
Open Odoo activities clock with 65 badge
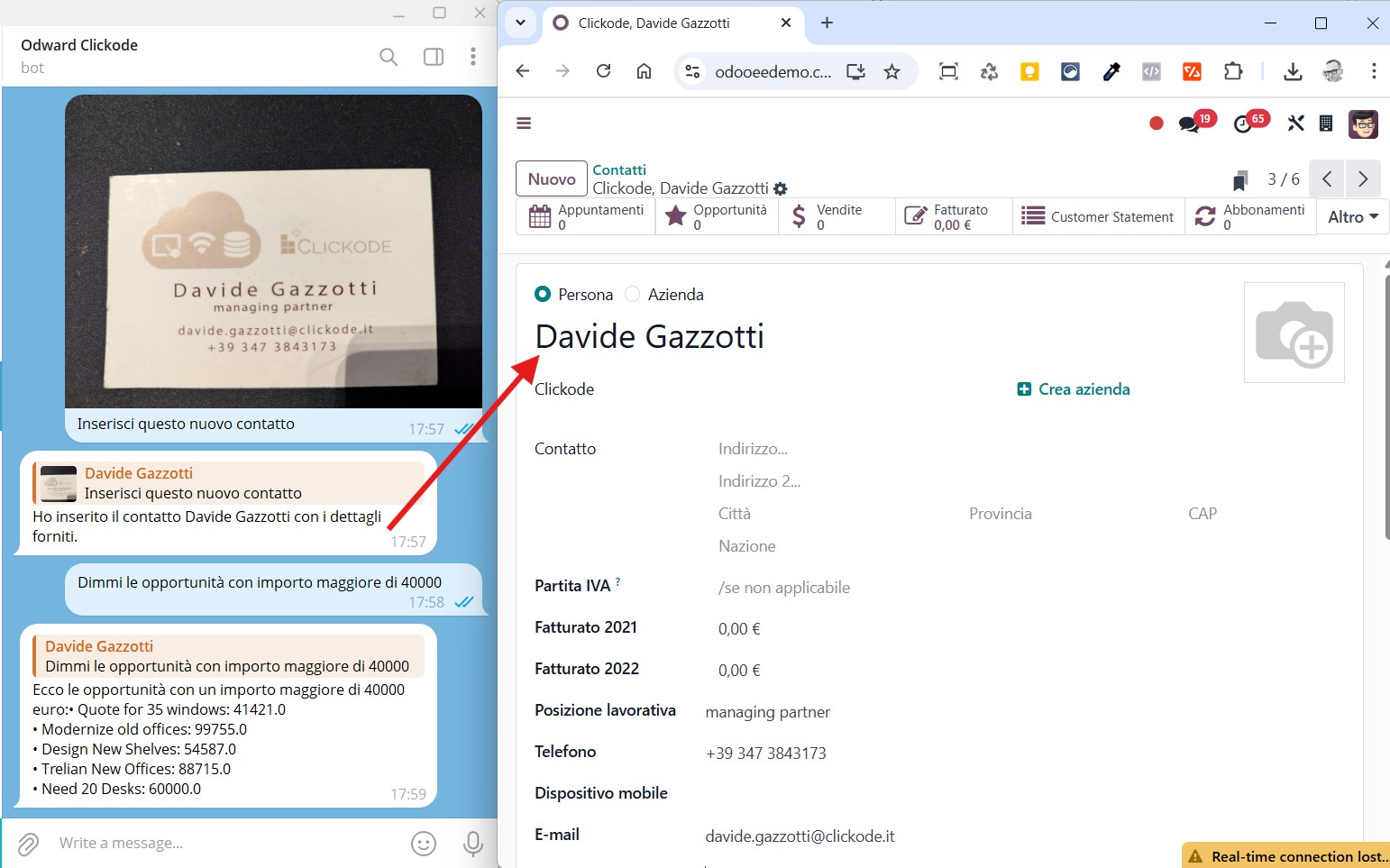point(1243,124)
